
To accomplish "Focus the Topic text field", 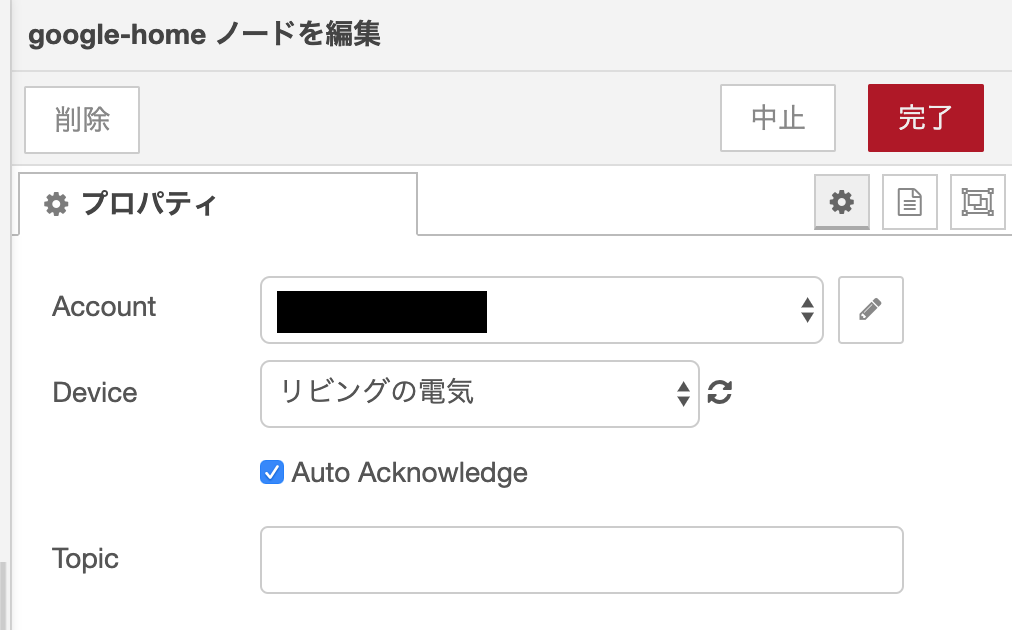I will (582, 560).
